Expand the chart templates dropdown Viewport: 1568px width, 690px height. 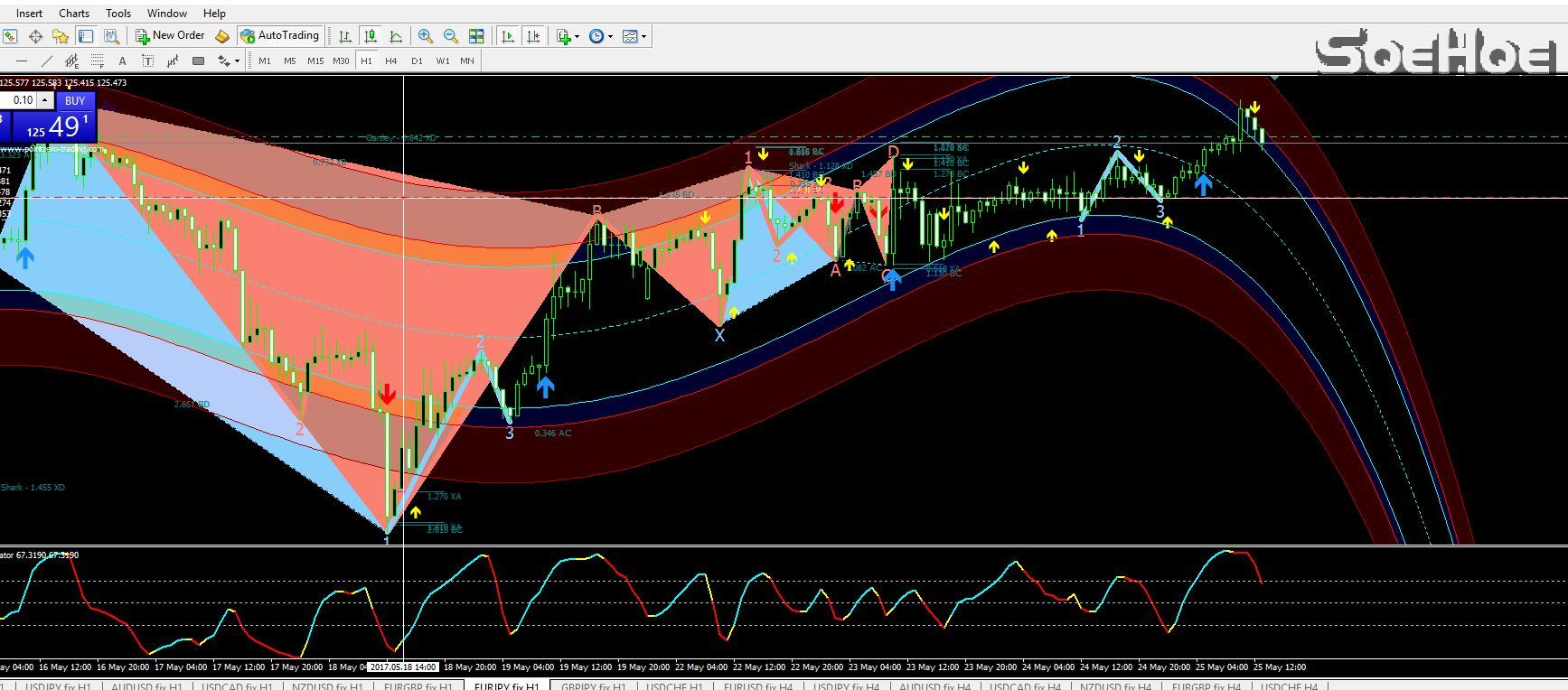click(x=643, y=37)
